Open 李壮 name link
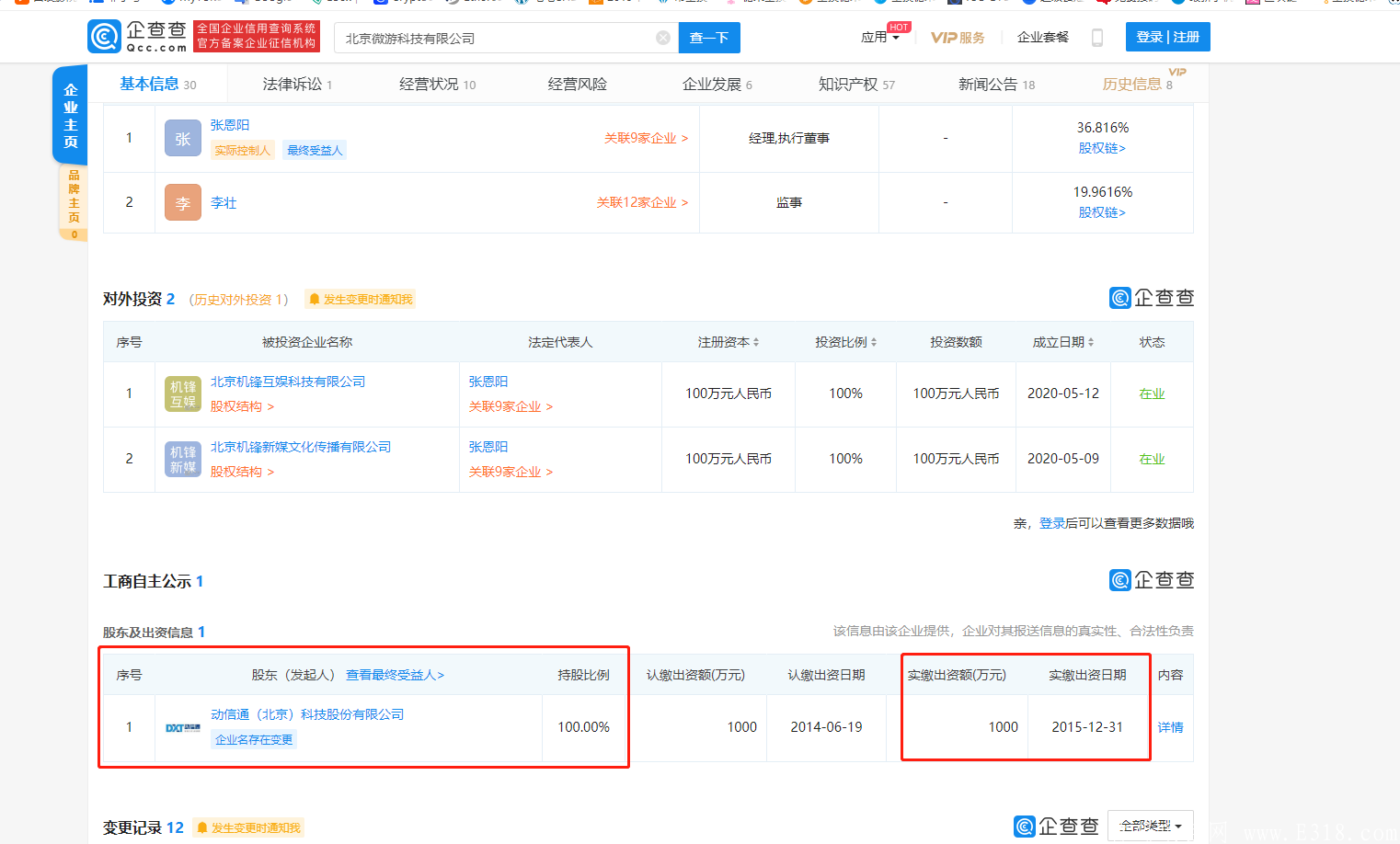The height and width of the screenshot is (844, 1400). pyautogui.click(x=224, y=202)
